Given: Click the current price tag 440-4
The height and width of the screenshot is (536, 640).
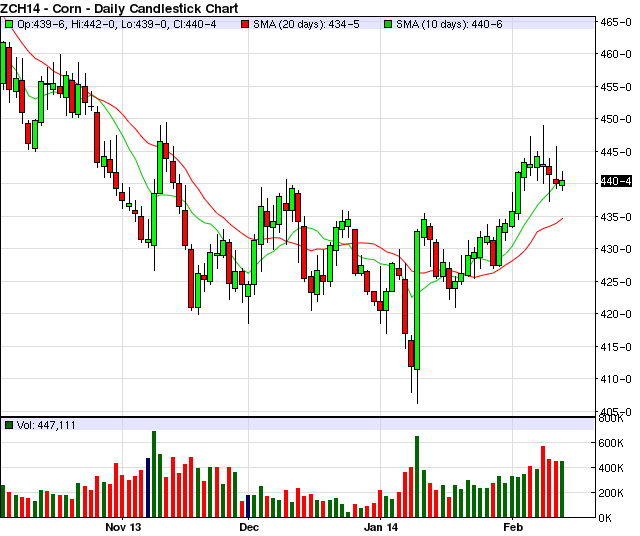Looking at the screenshot, I should pyautogui.click(x=616, y=181).
